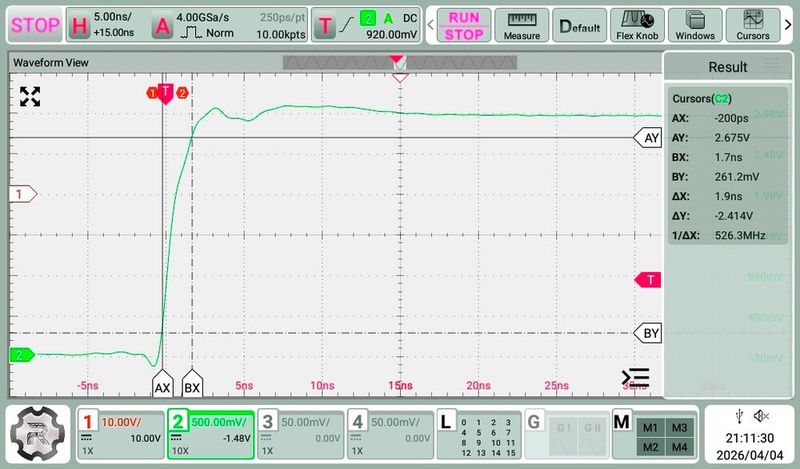Image resolution: width=800 pixels, height=469 pixels.
Task: Click the USB connection status icon
Action: [x=739, y=416]
